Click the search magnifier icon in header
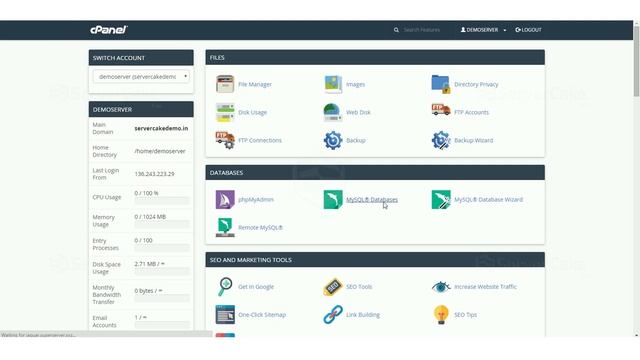This screenshot has width=640, height=360. (x=396, y=30)
